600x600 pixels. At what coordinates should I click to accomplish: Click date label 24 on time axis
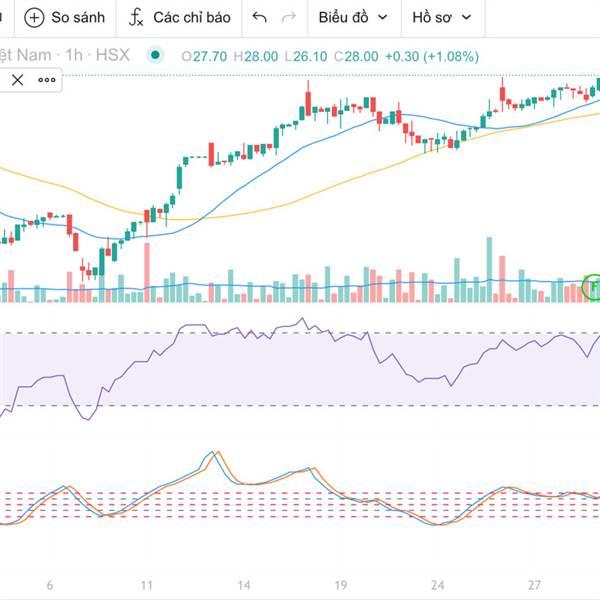tap(437, 585)
